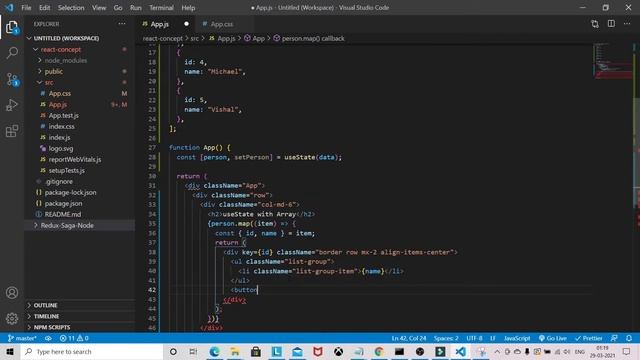Expand the node_modules folder
Viewport: 640px width, 360px height.
tap(80, 60)
